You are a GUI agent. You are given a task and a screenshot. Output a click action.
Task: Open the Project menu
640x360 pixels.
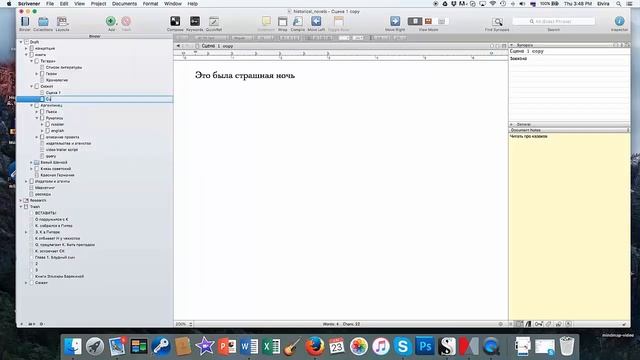click(98, 4)
